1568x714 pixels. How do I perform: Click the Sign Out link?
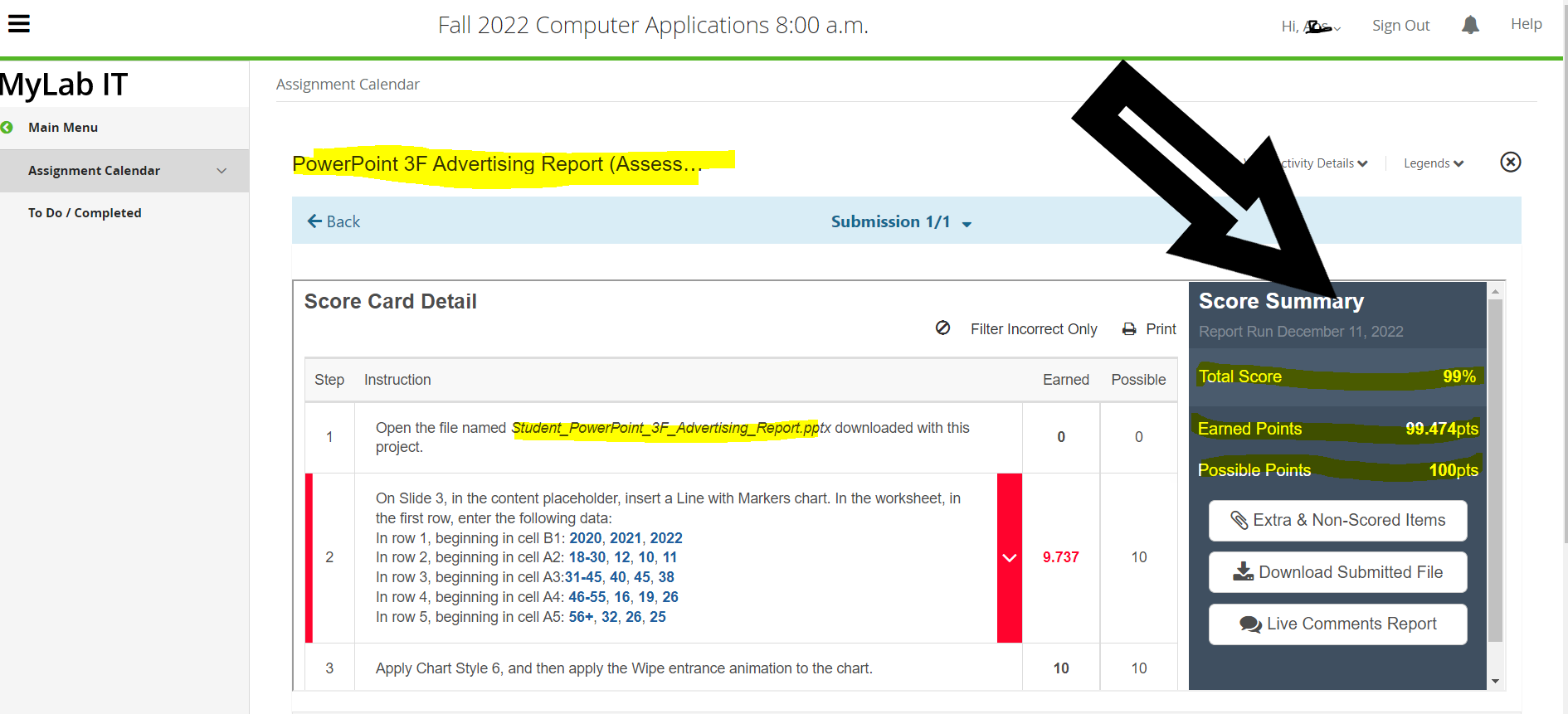coord(1400,26)
